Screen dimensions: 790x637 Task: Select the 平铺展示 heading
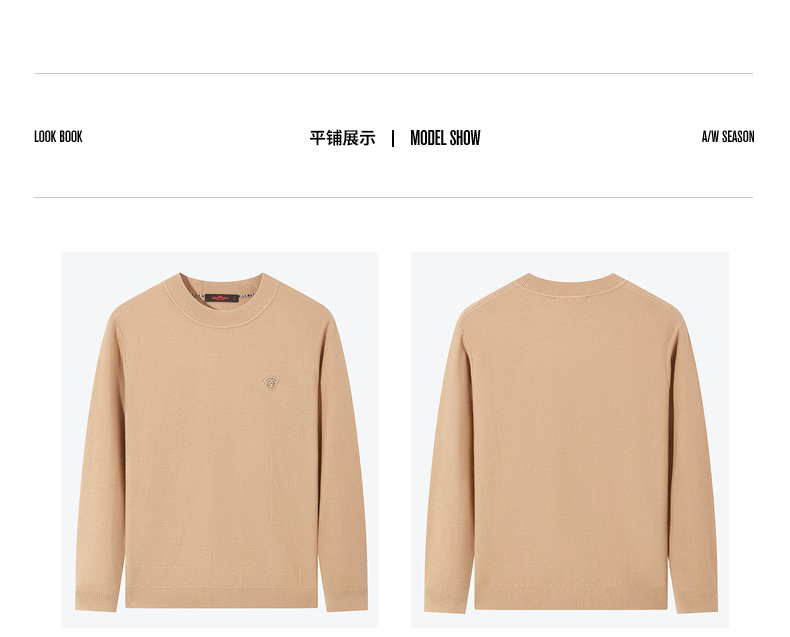pyautogui.click(x=343, y=138)
